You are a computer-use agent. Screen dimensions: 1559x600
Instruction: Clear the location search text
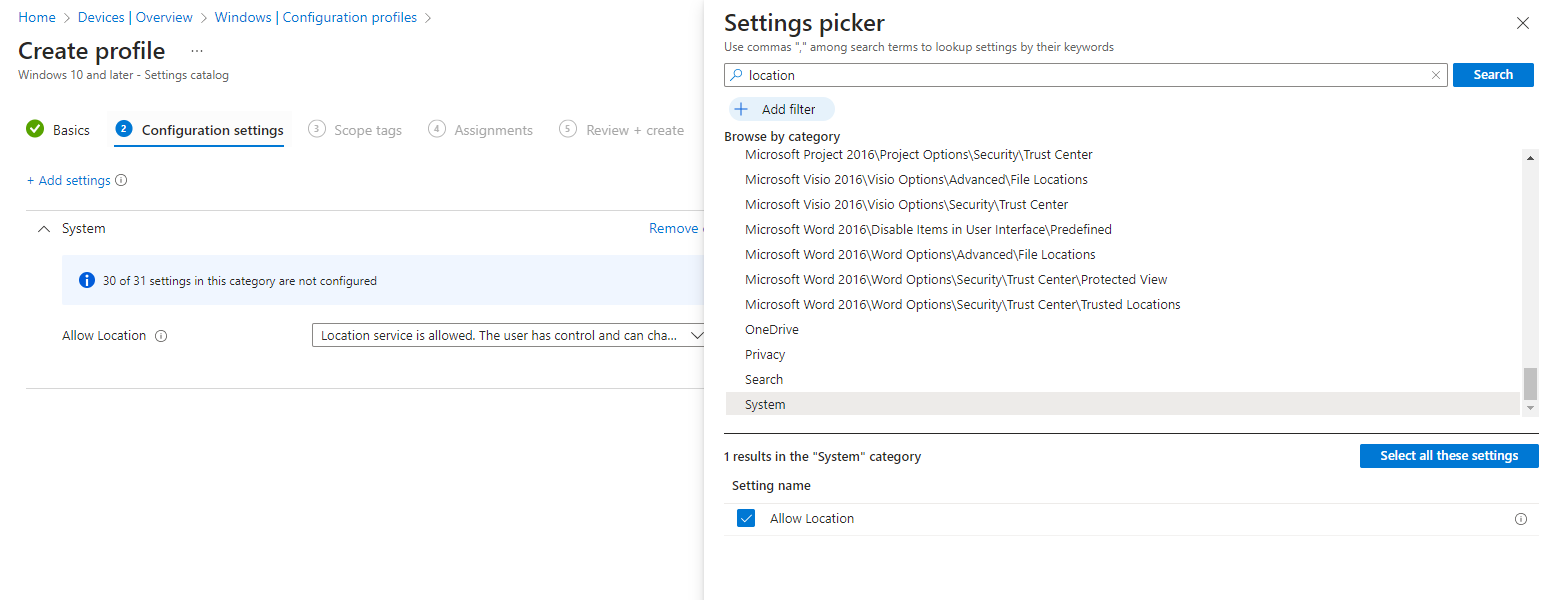pos(1436,75)
